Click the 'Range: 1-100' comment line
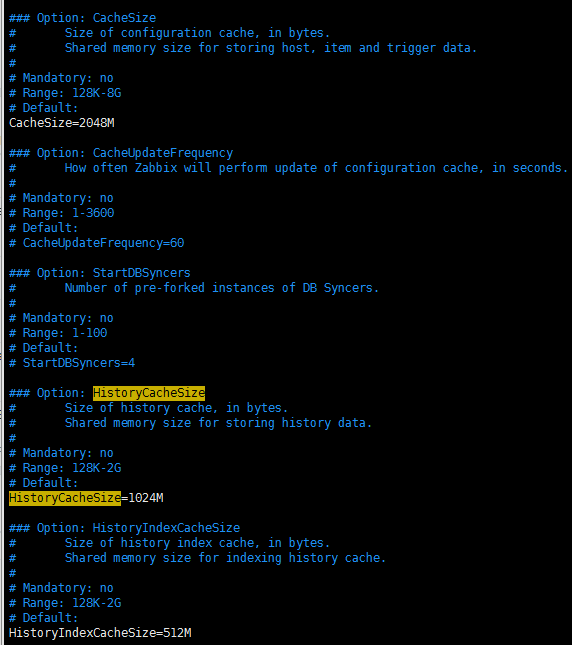Image resolution: width=572 pixels, height=645 pixels. [x=58, y=333]
